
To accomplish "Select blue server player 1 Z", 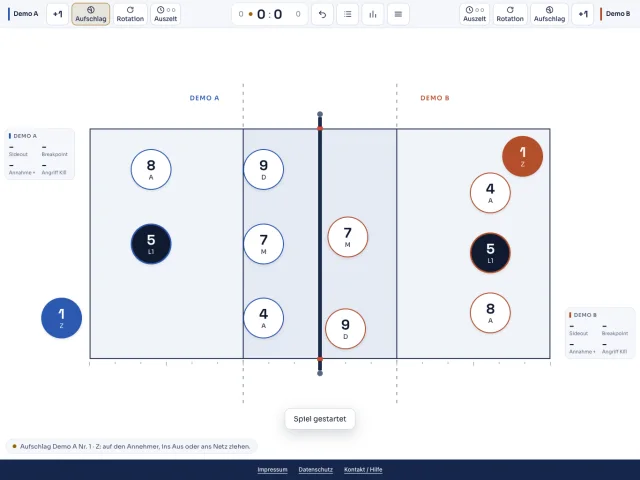I will 62,318.
